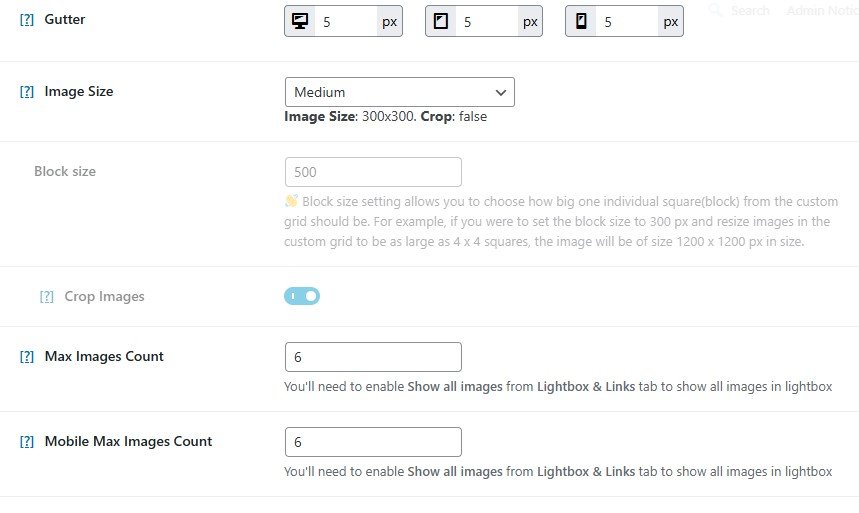Click the tablet device icon for Gutter
This screenshot has height=513, width=859.
(x=440, y=21)
